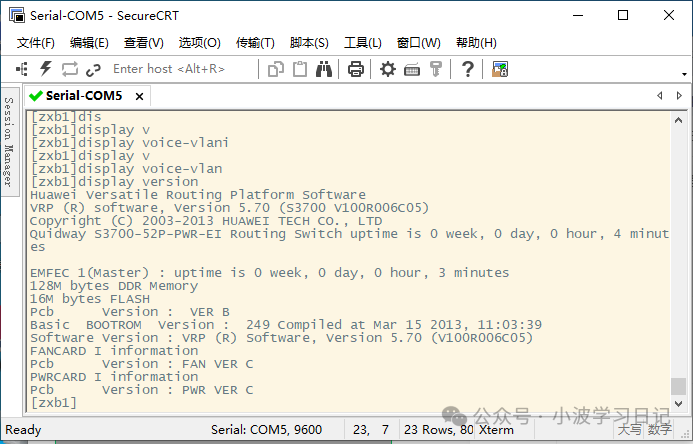Open Session Options gear icon

(388, 69)
